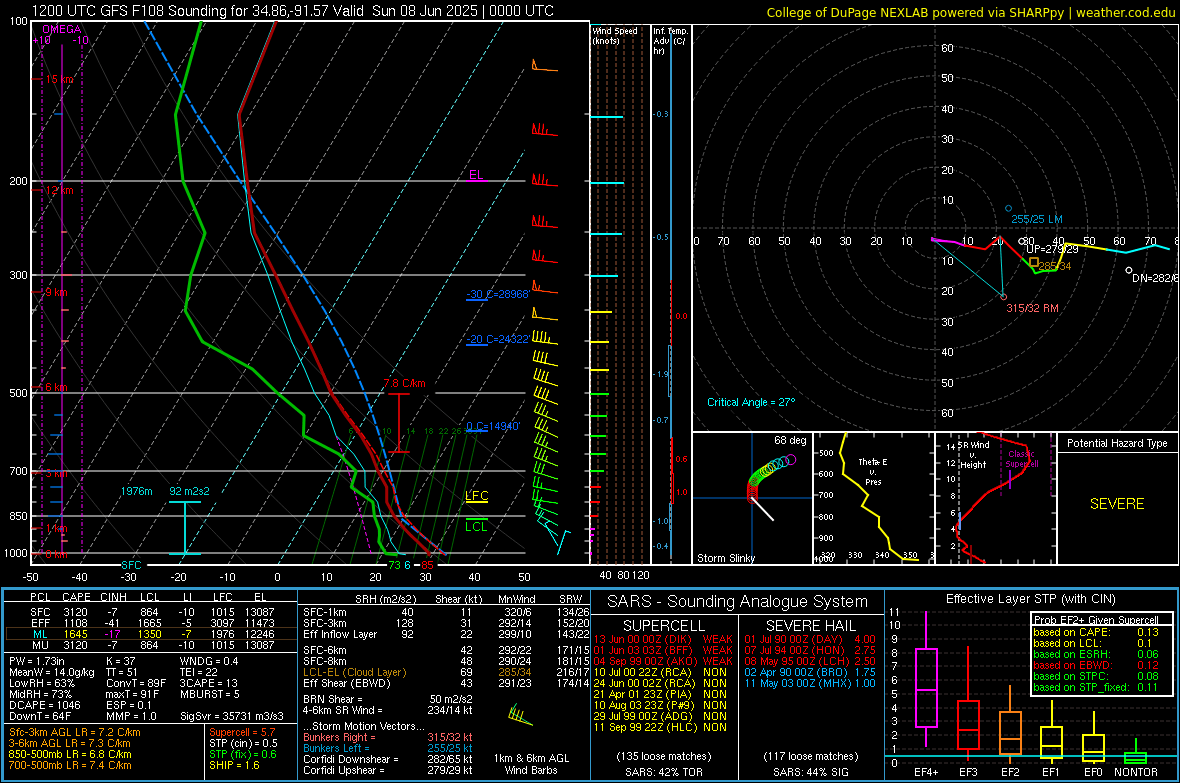Viewport: 1180px width, 783px height.
Task: Click the red Supercell = 5.7 value
Action: 242,732
